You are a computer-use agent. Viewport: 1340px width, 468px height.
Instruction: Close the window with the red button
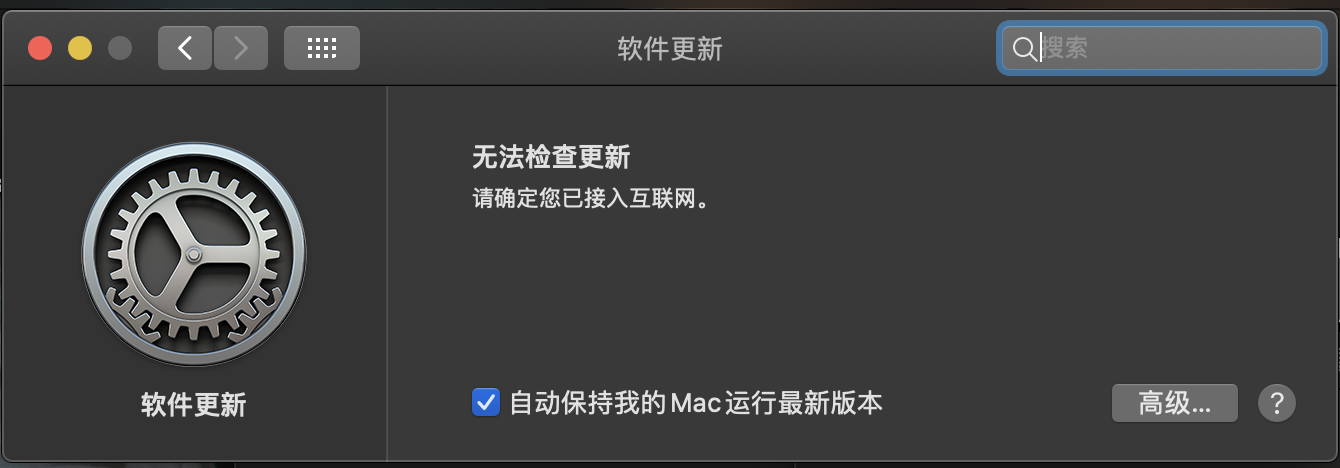click(x=40, y=48)
